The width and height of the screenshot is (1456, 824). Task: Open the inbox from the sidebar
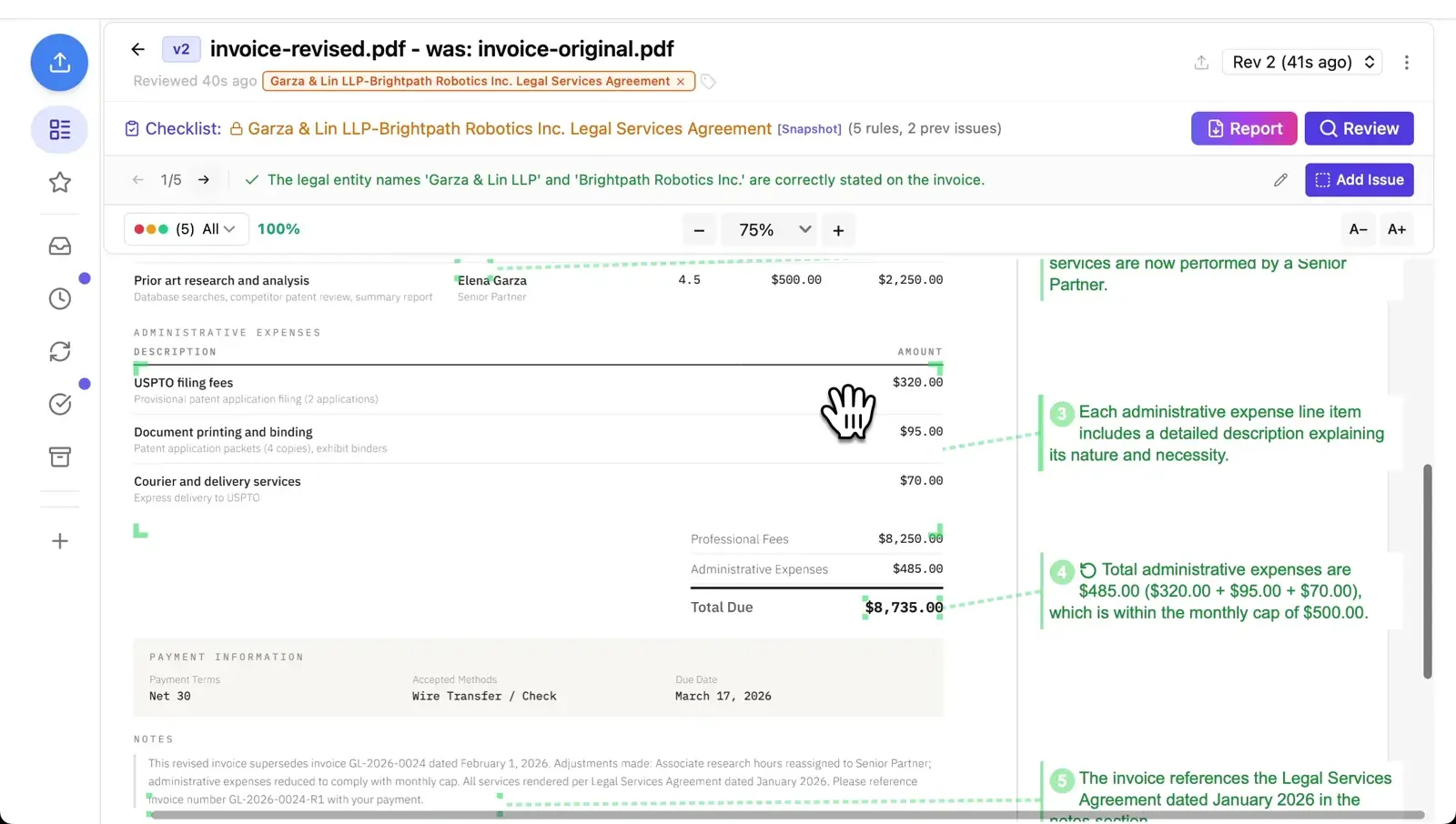[x=59, y=245]
